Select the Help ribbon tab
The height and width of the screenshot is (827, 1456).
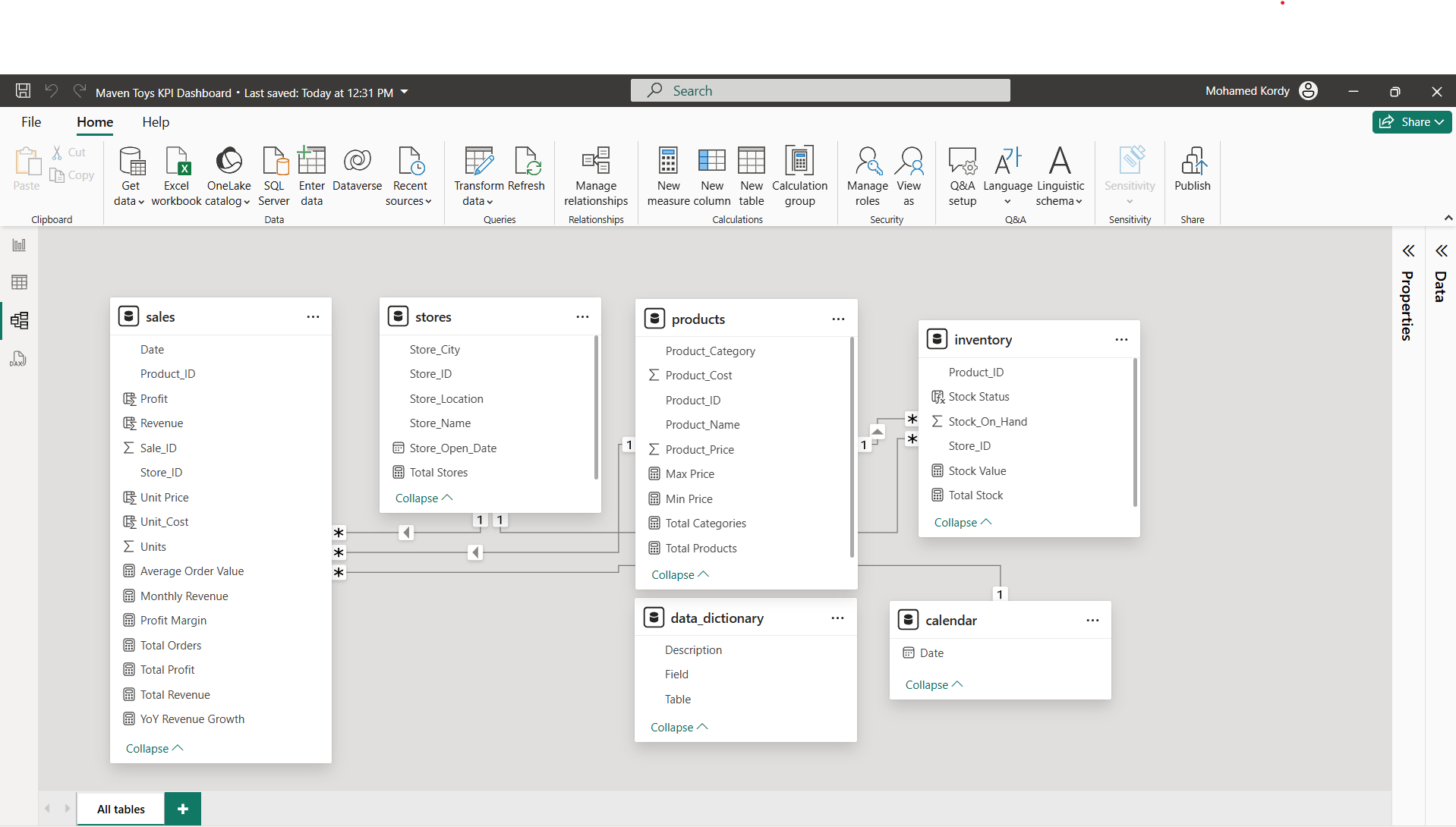click(x=156, y=122)
